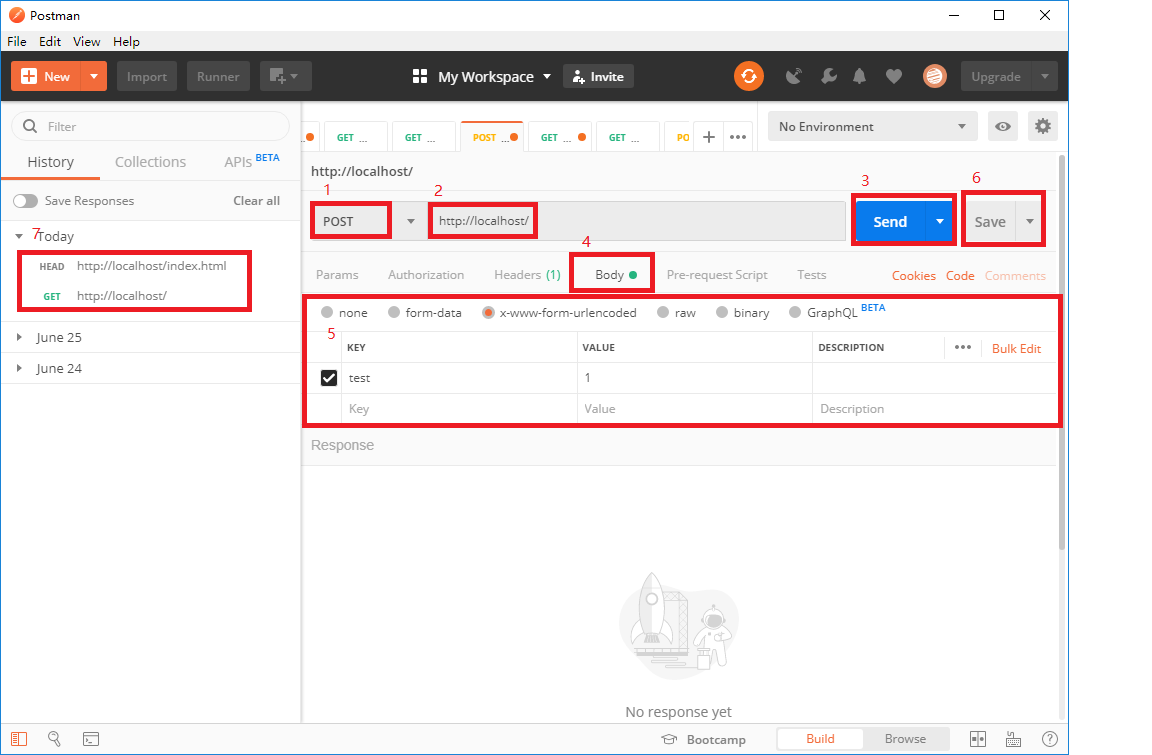Image resolution: width=1152 pixels, height=755 pixels.
Task: Select the binary body type
Action: tap(721, 312)
